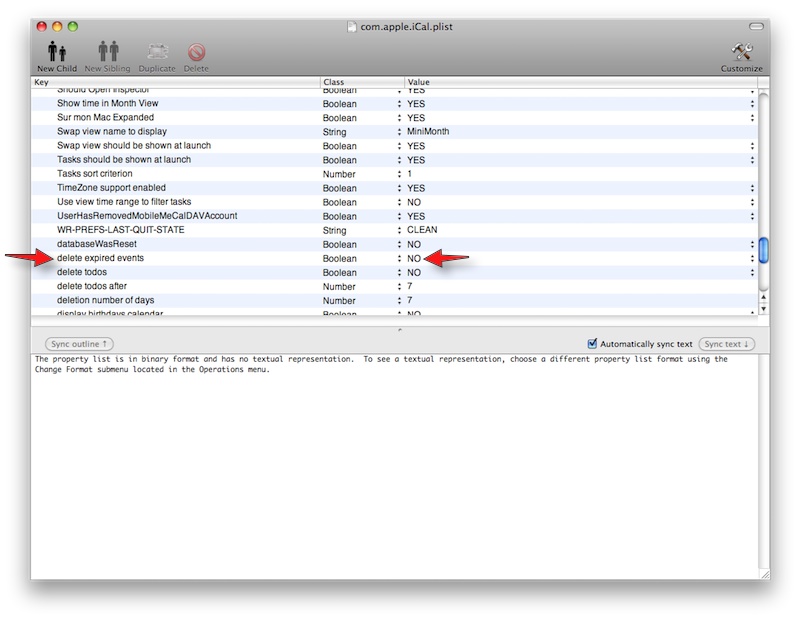Toggle Automatically sync text checkbox
The width and height of the screenshot is (799, 621).
592,344
